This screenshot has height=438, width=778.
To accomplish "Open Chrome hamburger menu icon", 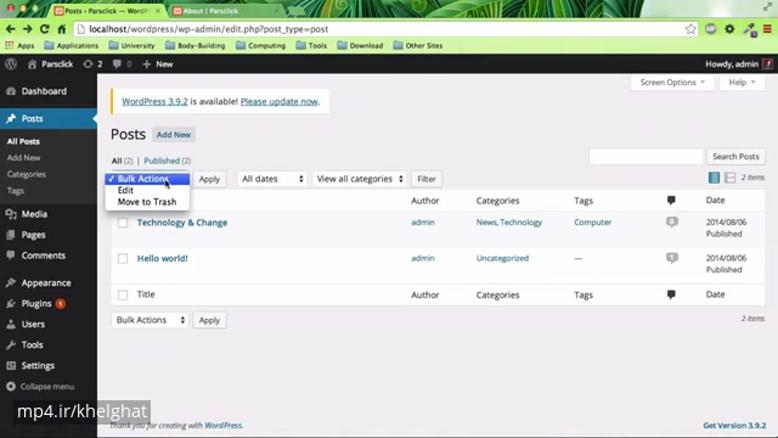I will (767, 29).
